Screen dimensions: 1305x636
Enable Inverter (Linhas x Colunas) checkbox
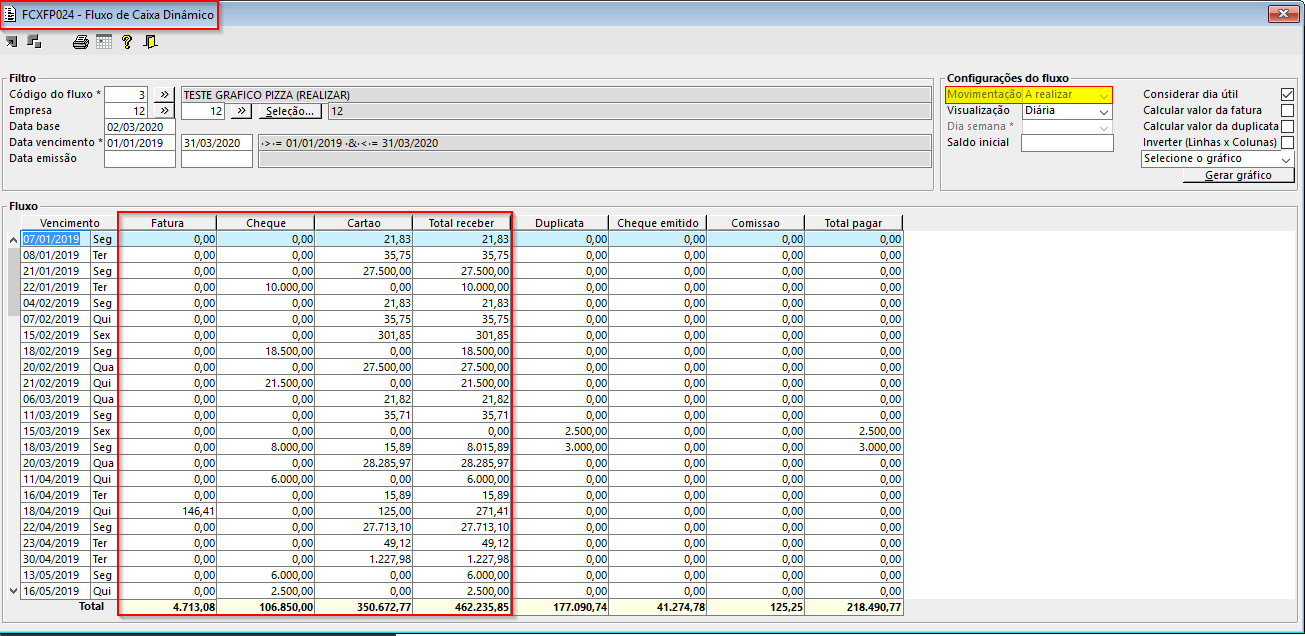(1287, 143)
